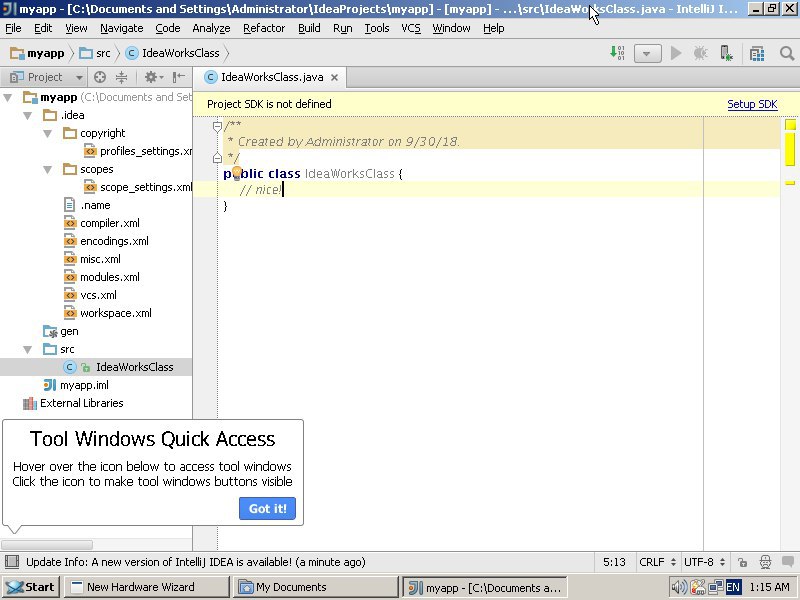800x600 pixels.
Task: Select encodings.xml in the project tree
Action: (x=106, y=241)
